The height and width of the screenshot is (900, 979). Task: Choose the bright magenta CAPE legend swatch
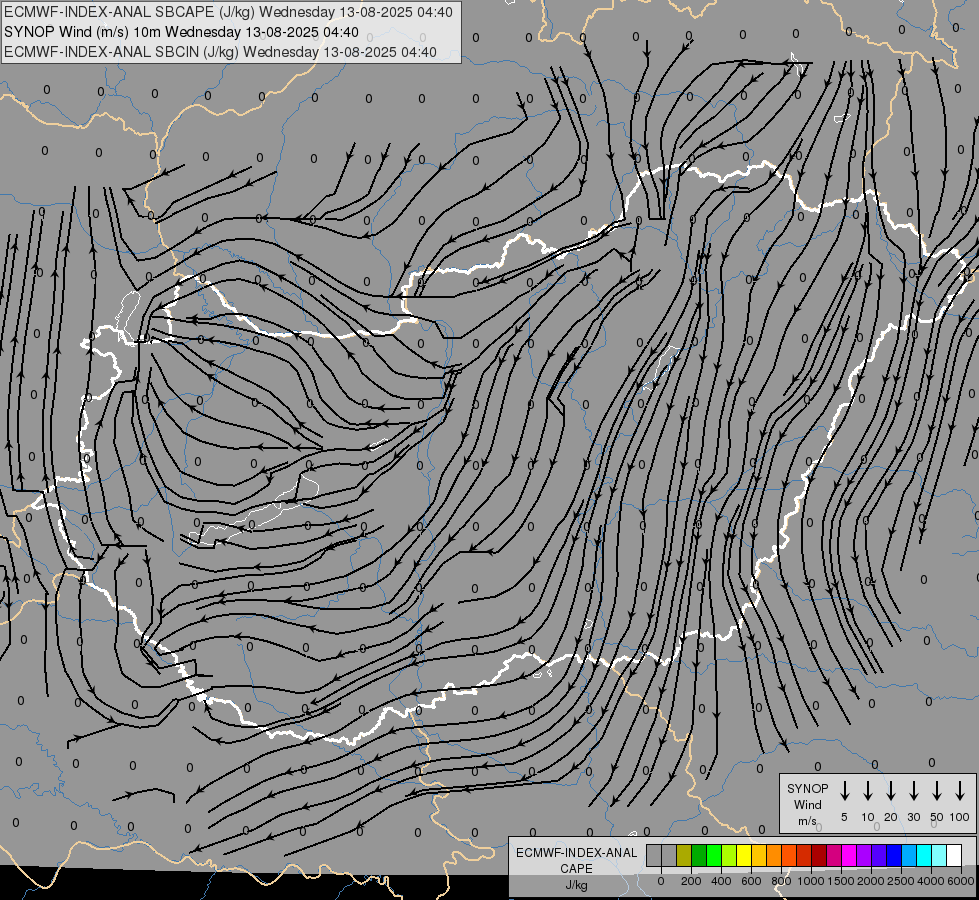click(x=849, y=855)
